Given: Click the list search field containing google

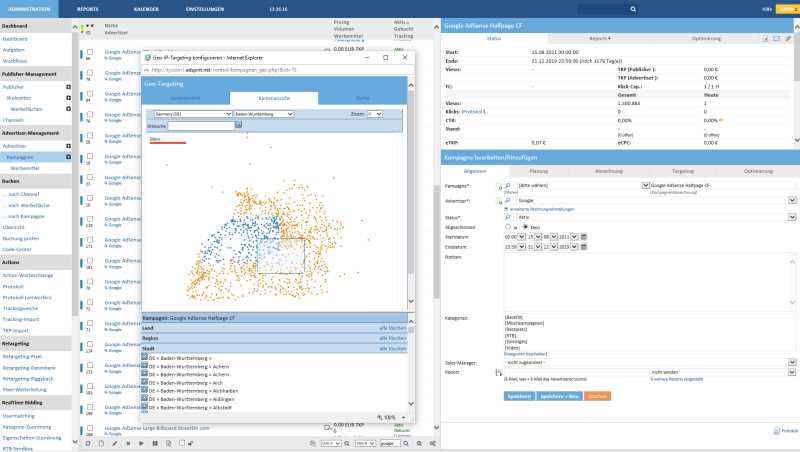Looking at the screenshot, I should [x=390, y=443].
